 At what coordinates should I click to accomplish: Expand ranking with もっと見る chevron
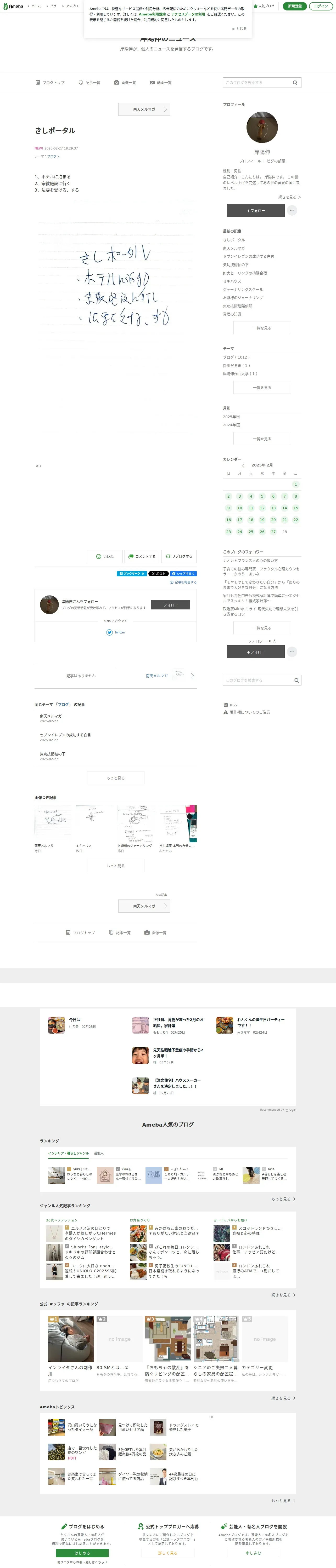click(x=284, y=1199)
